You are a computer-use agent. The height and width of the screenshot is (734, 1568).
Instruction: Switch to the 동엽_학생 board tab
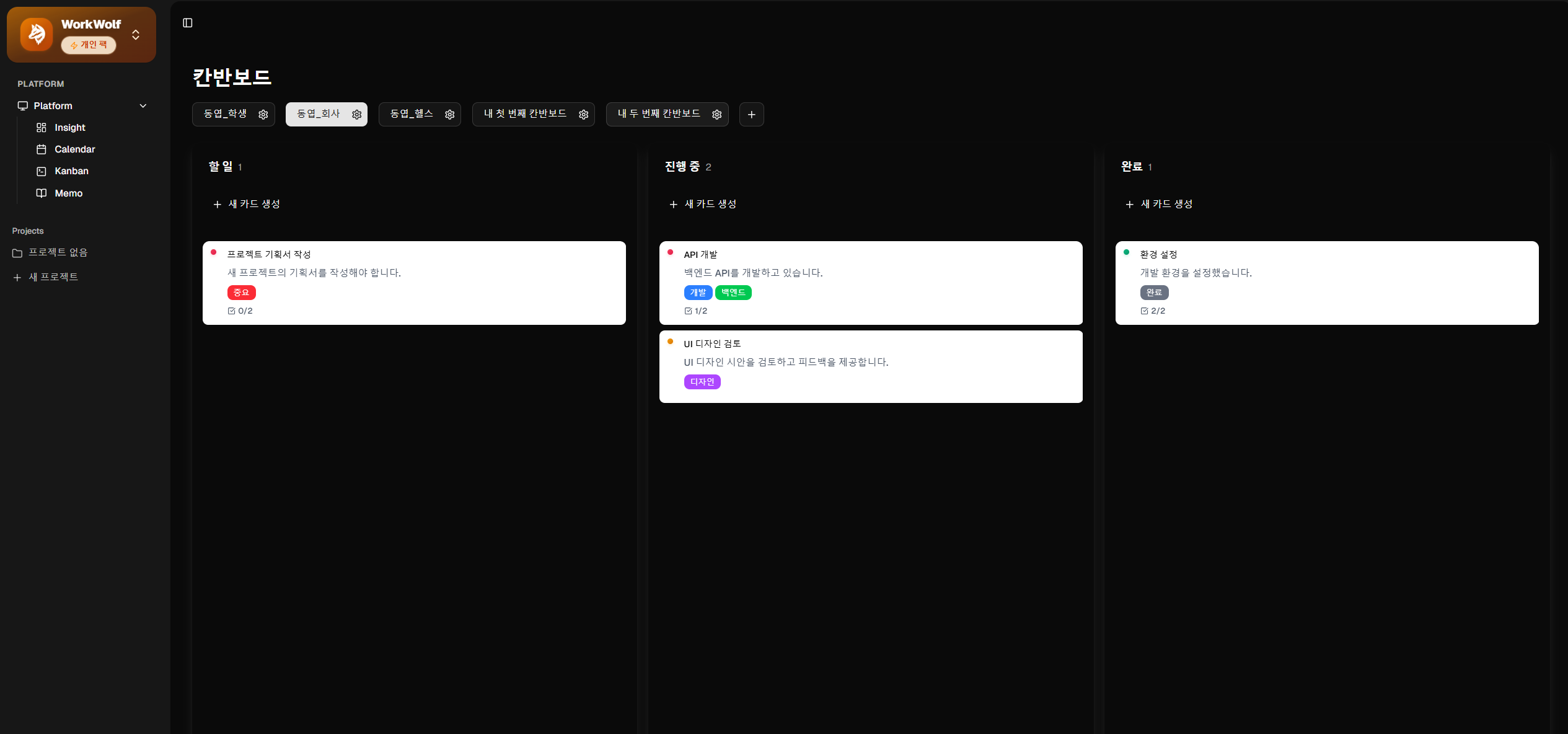(224, 114)
